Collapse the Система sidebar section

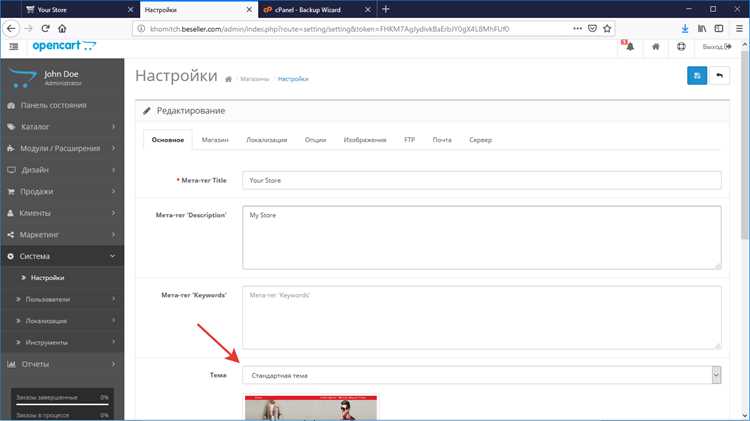pos(62,256)
